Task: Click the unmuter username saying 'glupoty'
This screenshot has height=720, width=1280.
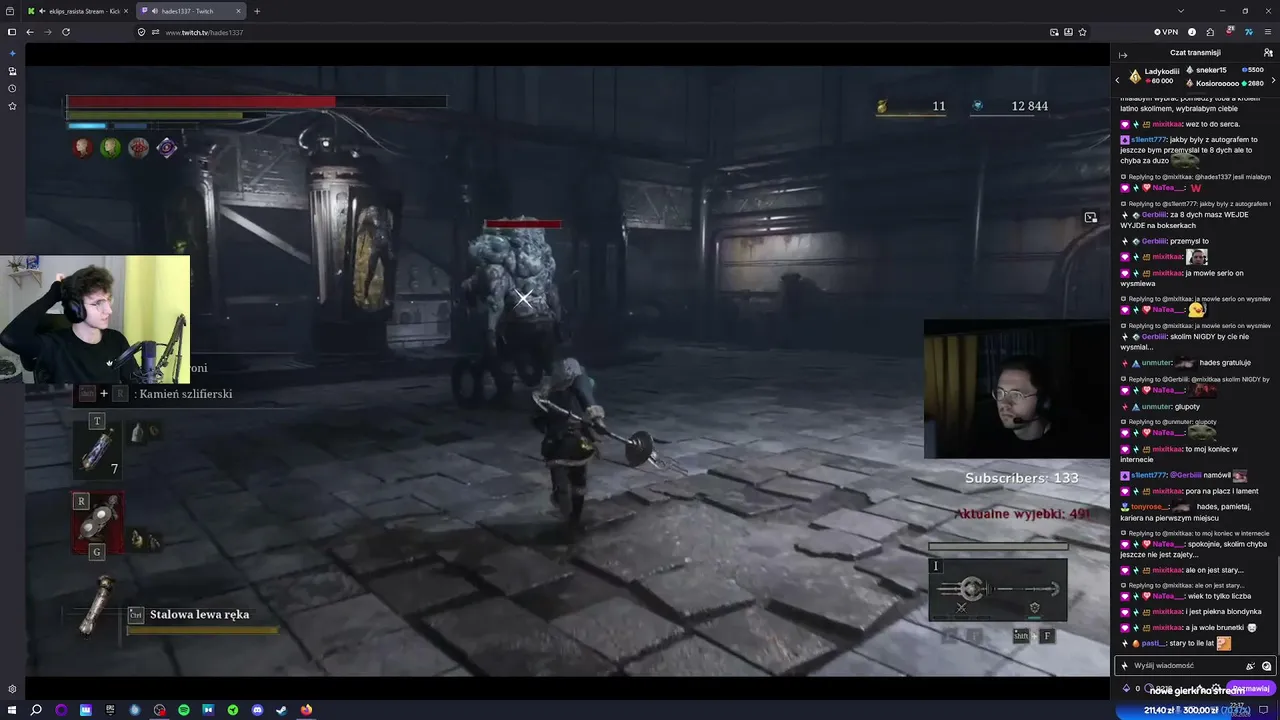Action: [1156, 407]
